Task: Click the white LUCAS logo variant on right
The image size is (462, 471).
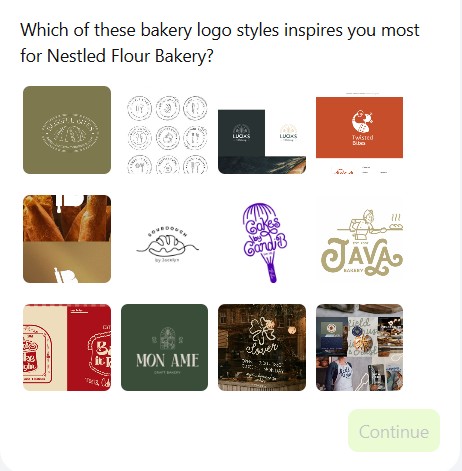Action: [x=288, y=133]
